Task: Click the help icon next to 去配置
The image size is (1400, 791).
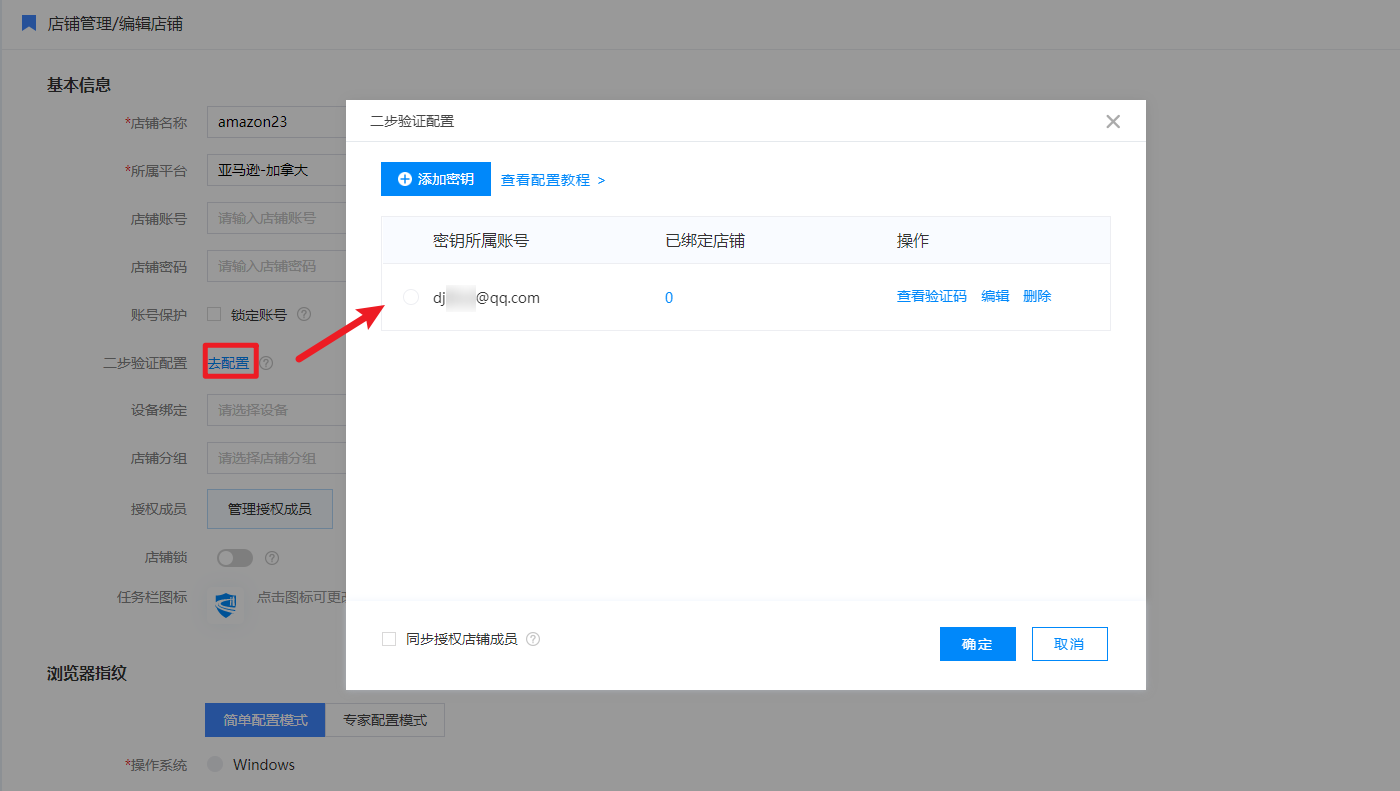Action: pos(267,363)
